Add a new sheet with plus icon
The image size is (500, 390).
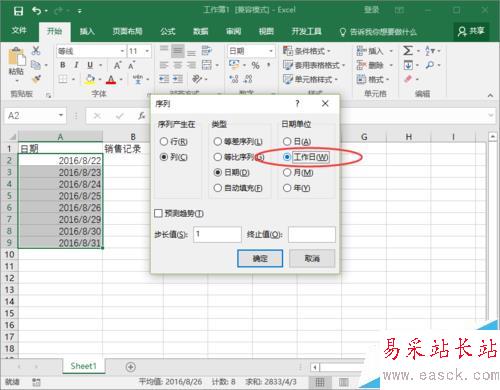tap(131, 367)
